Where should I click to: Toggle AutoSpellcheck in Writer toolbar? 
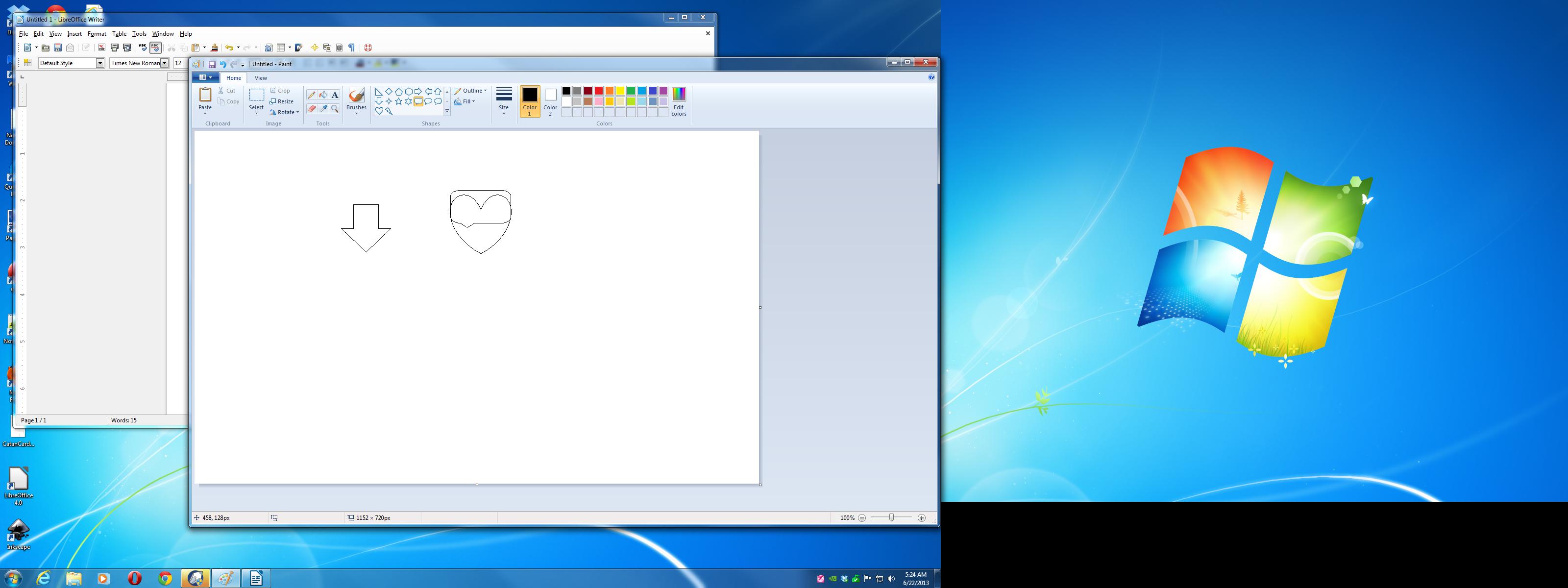click(155, 48)
